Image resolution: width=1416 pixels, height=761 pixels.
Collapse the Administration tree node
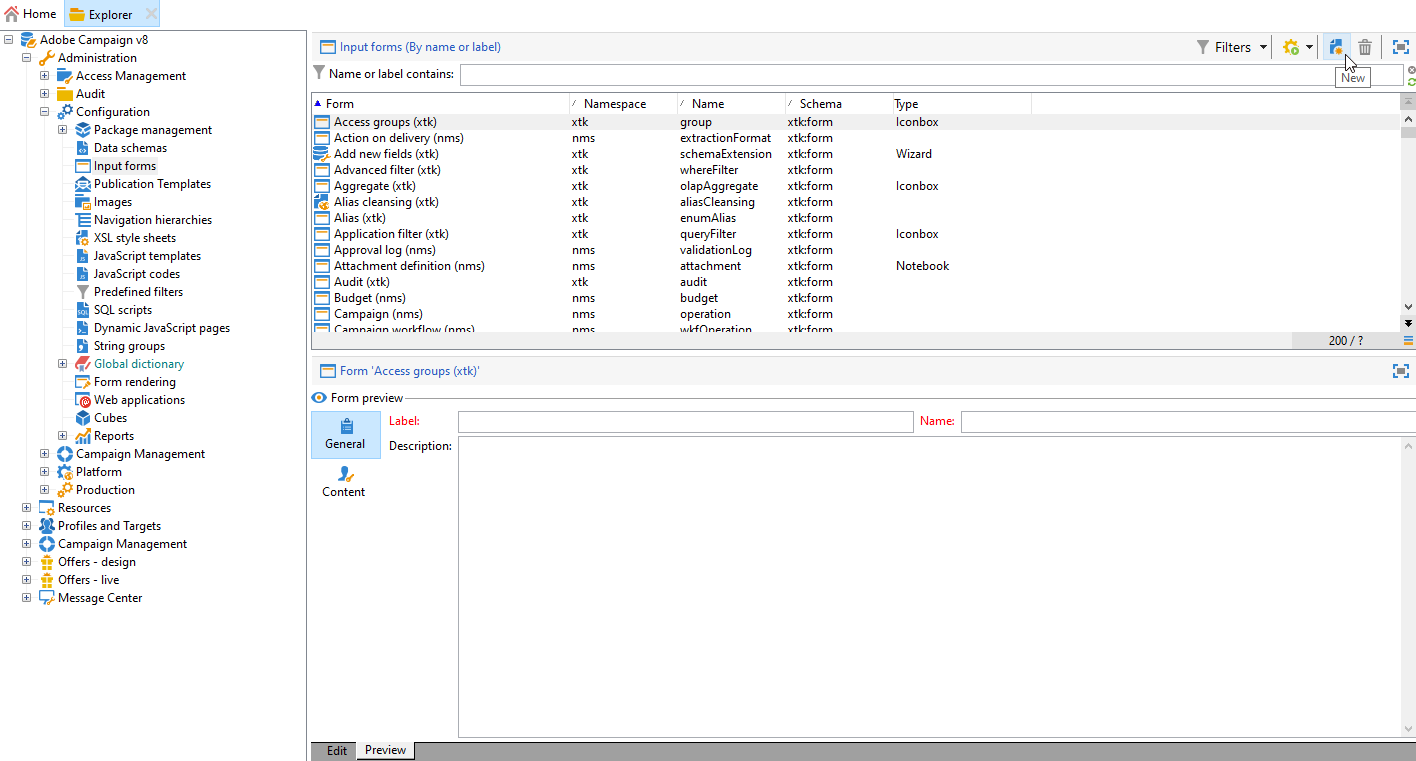click(x=27, y=58)
